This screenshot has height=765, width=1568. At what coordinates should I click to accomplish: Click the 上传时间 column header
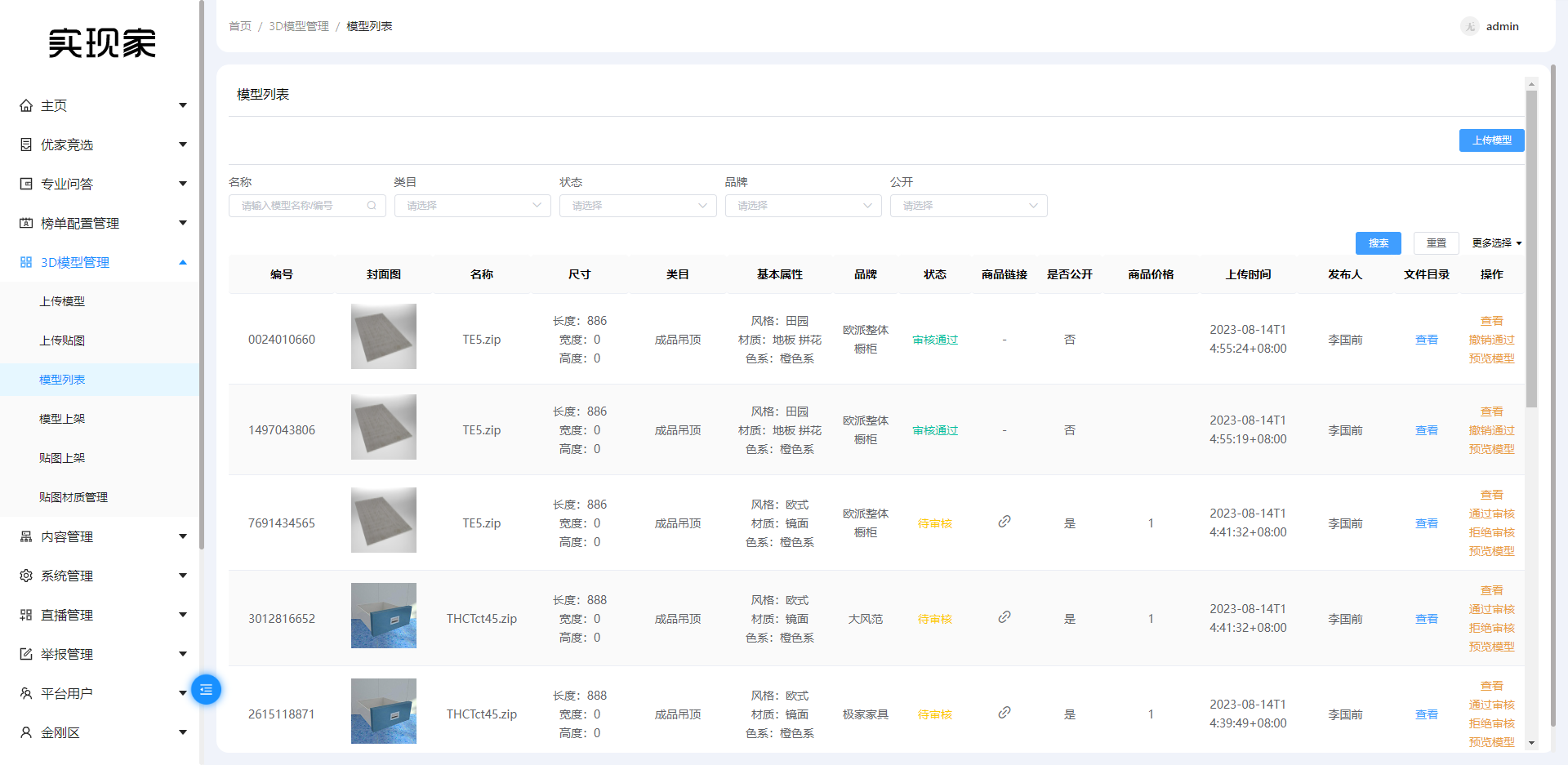[1248, 274]
